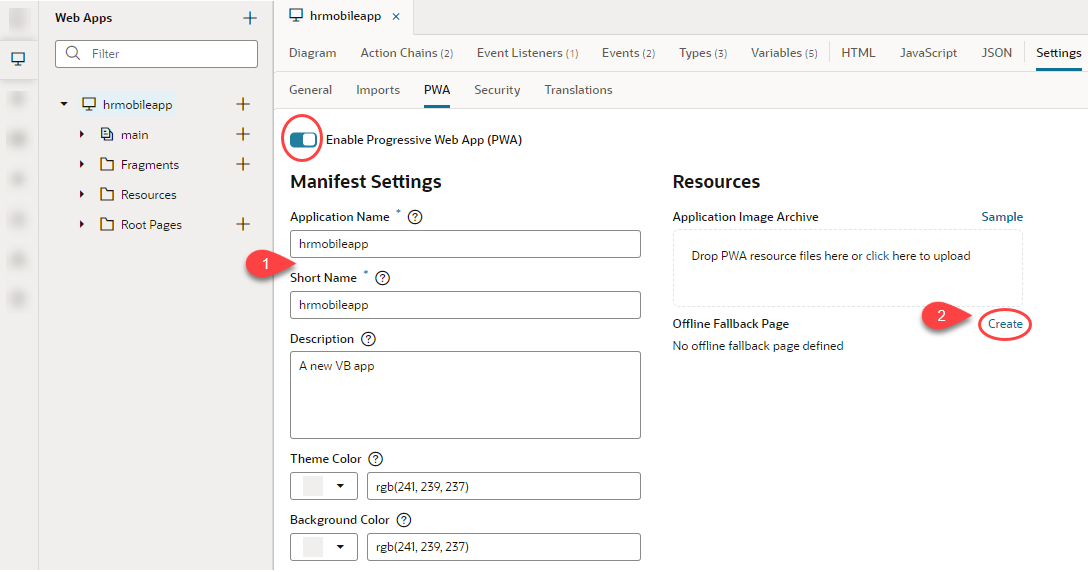Click the Theme Color swatch
The image size is (1088, 572).
click(313, 486)
